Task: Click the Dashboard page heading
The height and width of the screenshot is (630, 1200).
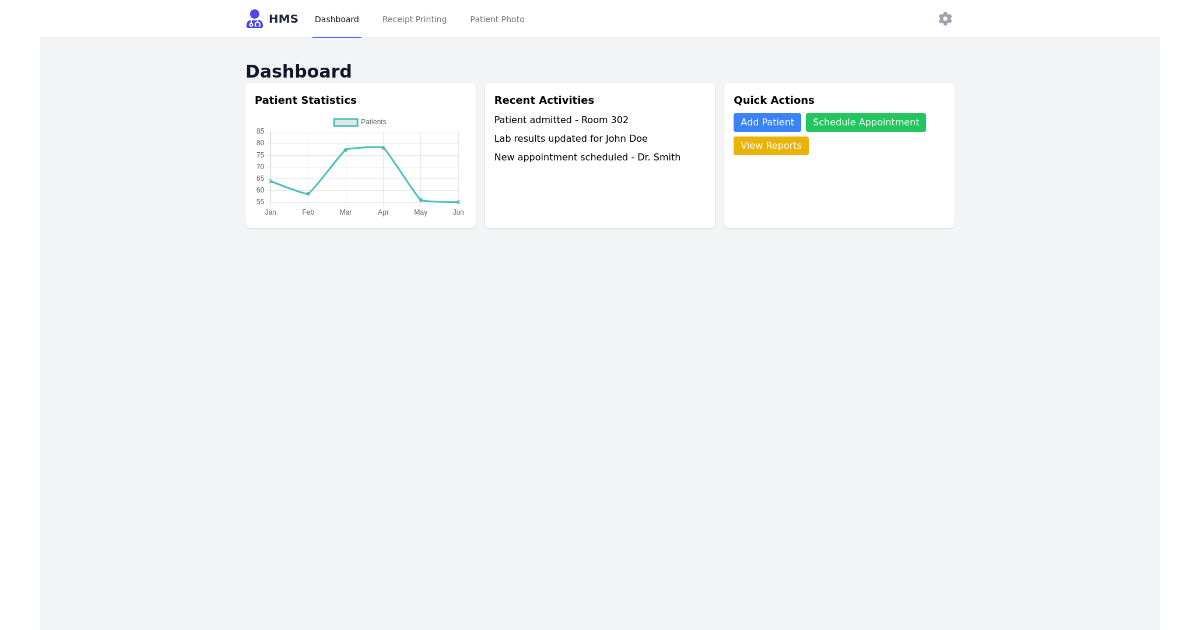Action: 298,71
